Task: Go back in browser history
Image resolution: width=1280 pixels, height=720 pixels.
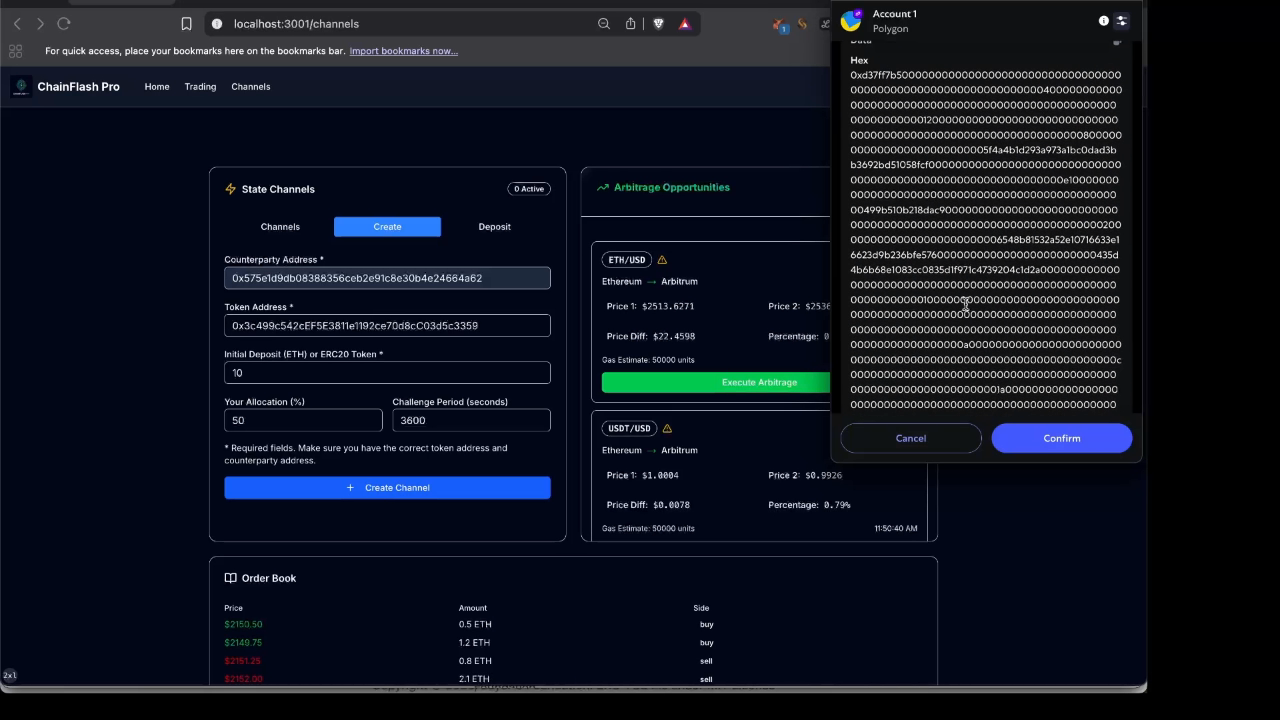Action: click(17, 23)
